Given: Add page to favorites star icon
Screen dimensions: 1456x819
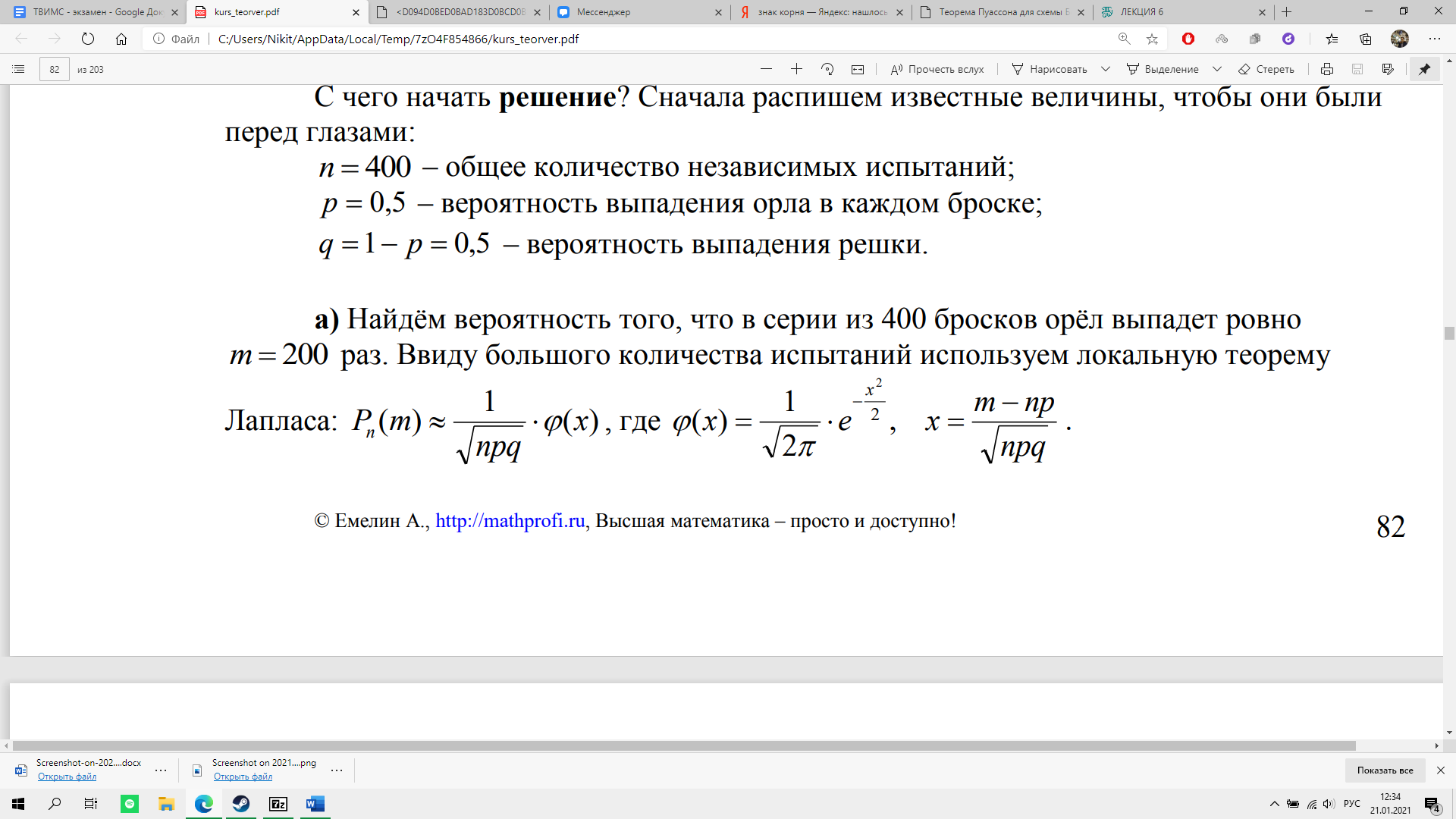Looking at the screenshot, I should tap(1153, 39).
